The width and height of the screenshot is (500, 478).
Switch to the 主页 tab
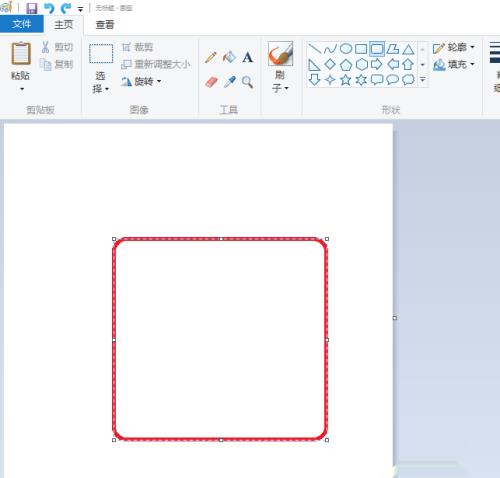[x=63, y=24]
